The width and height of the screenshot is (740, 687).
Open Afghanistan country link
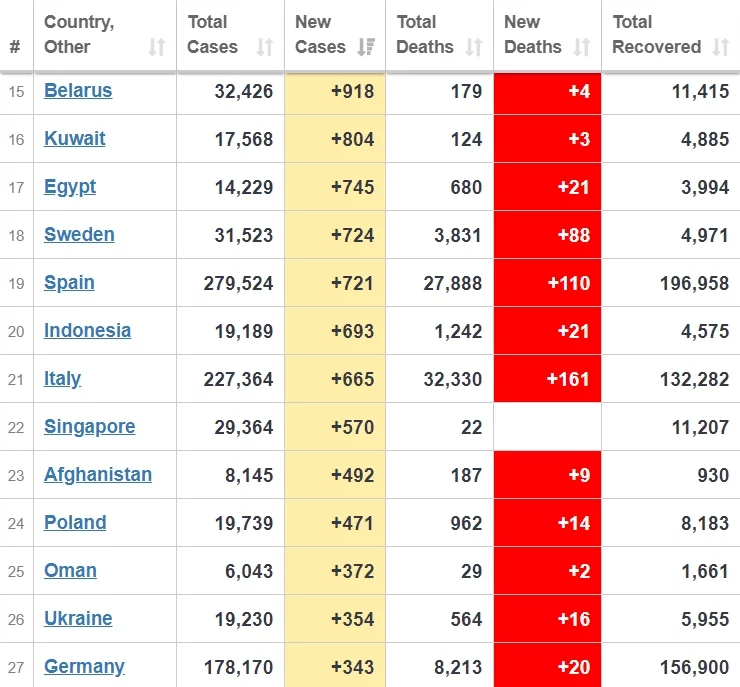98,475
